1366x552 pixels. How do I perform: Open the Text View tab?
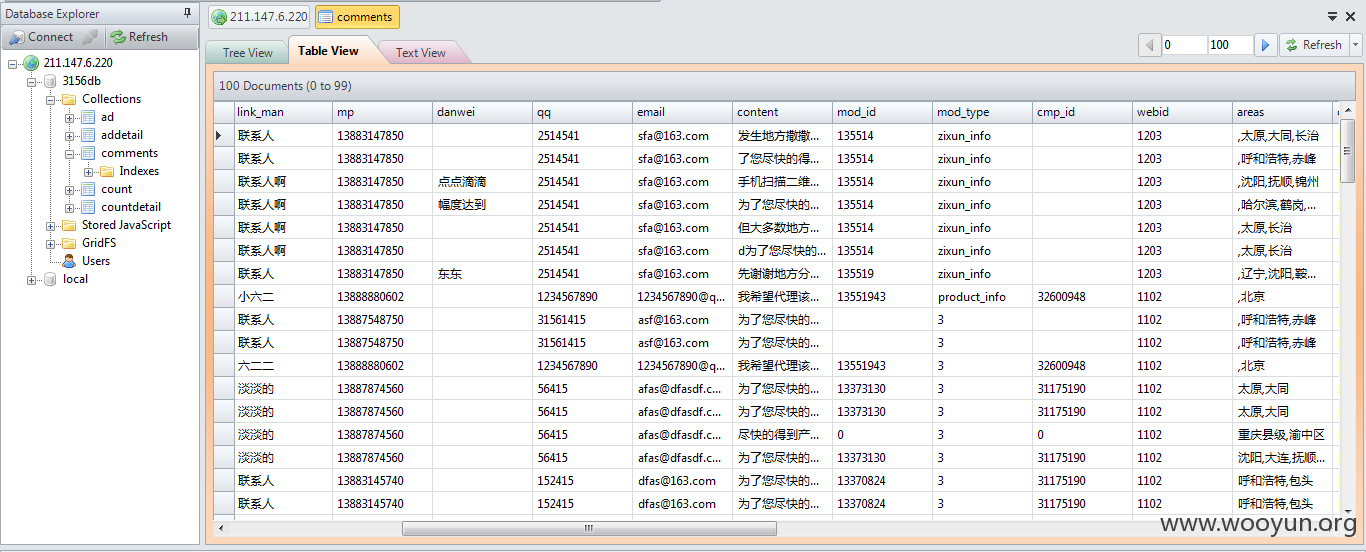(420, 53)
